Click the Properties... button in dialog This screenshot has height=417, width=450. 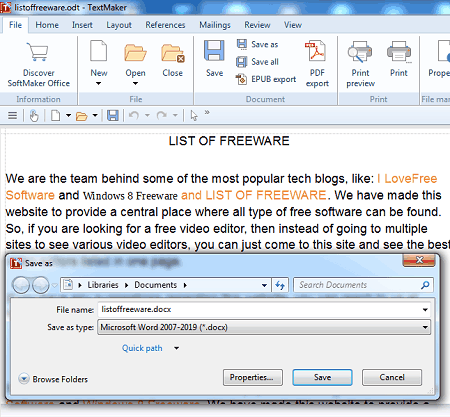tap(253, 377)
